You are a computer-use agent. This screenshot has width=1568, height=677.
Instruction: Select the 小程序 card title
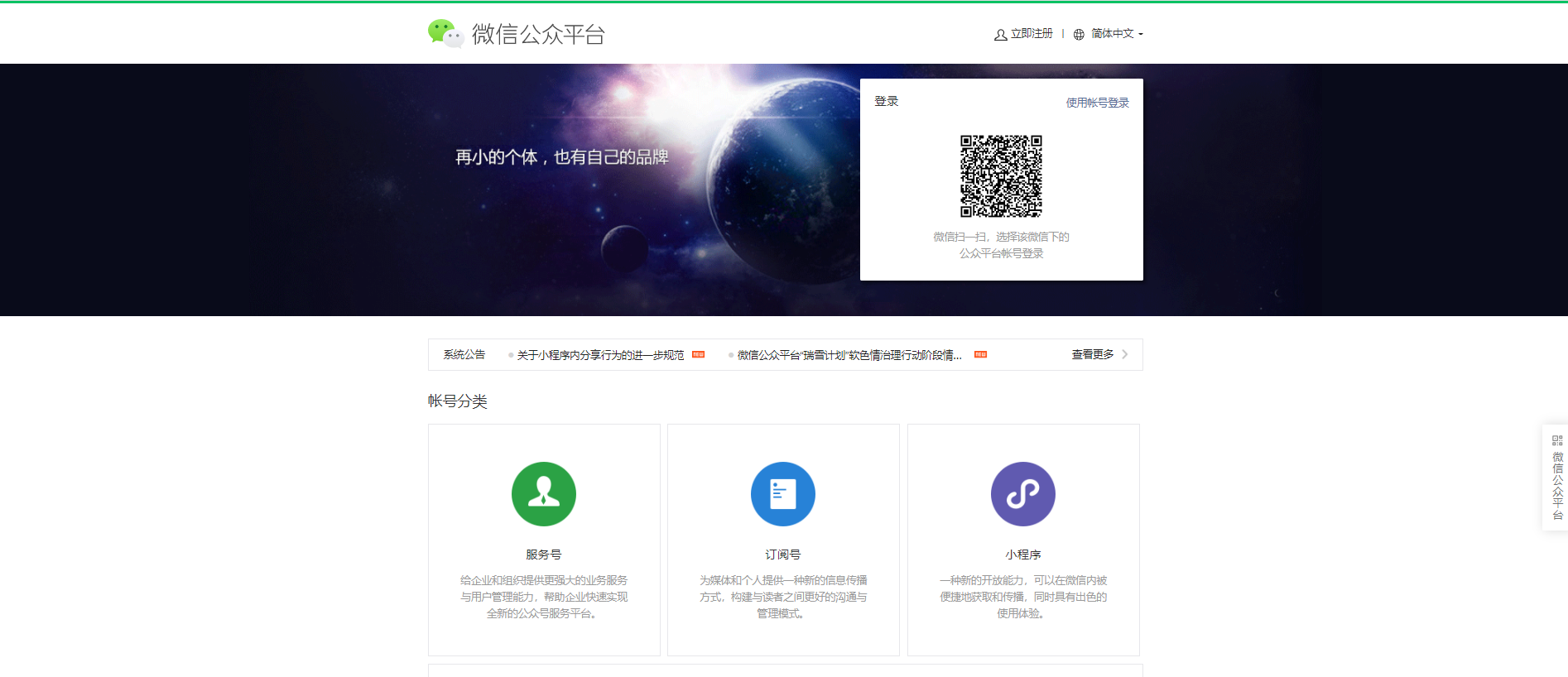[1023, 555]
